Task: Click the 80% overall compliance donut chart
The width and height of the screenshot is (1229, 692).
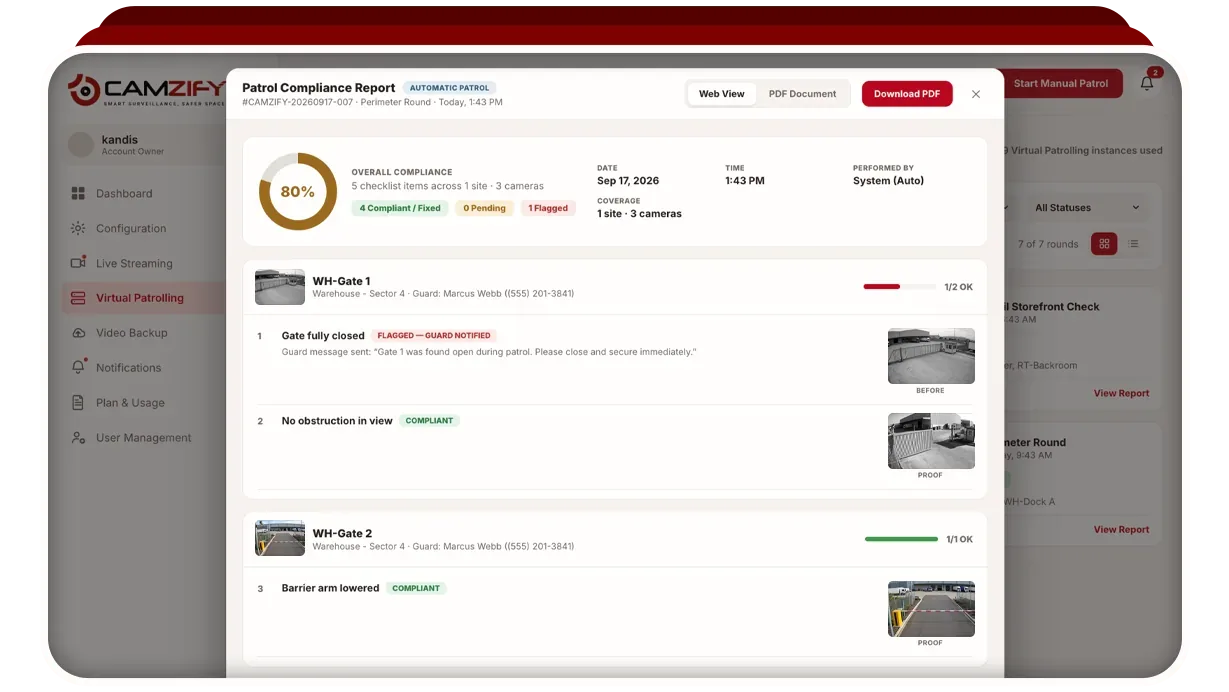Action: (x=298, y=192)
